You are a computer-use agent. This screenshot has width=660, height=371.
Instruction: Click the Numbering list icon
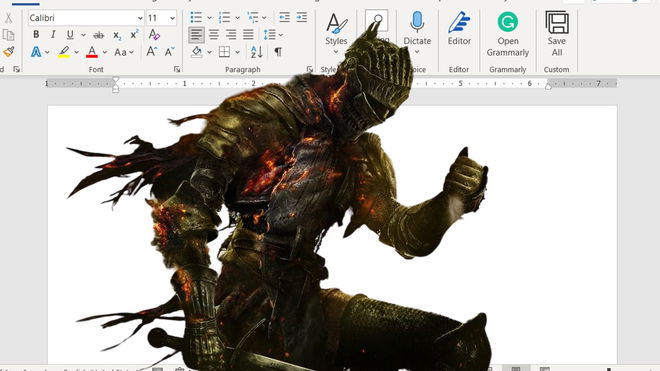click(224, 18)
